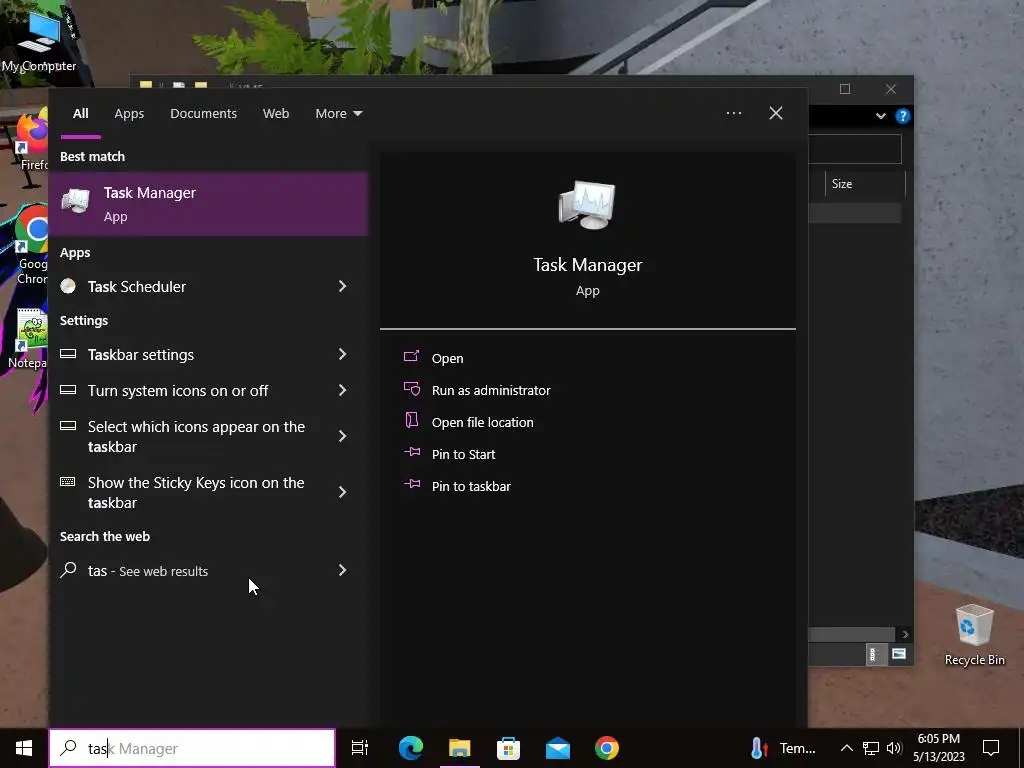
Task: Open Task Manager best match result
Action: tap(208, 204)
